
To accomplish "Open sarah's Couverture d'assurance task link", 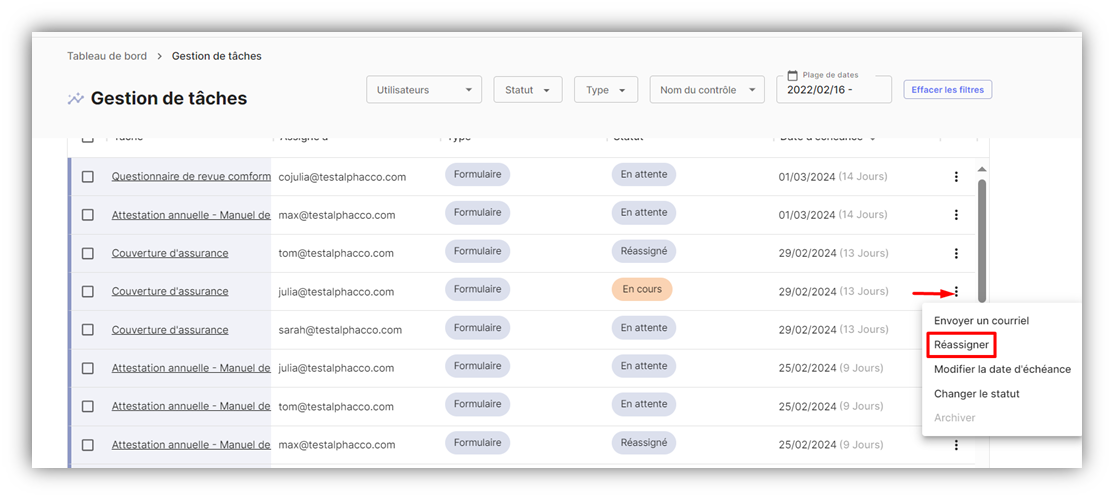I will [170, 330].
